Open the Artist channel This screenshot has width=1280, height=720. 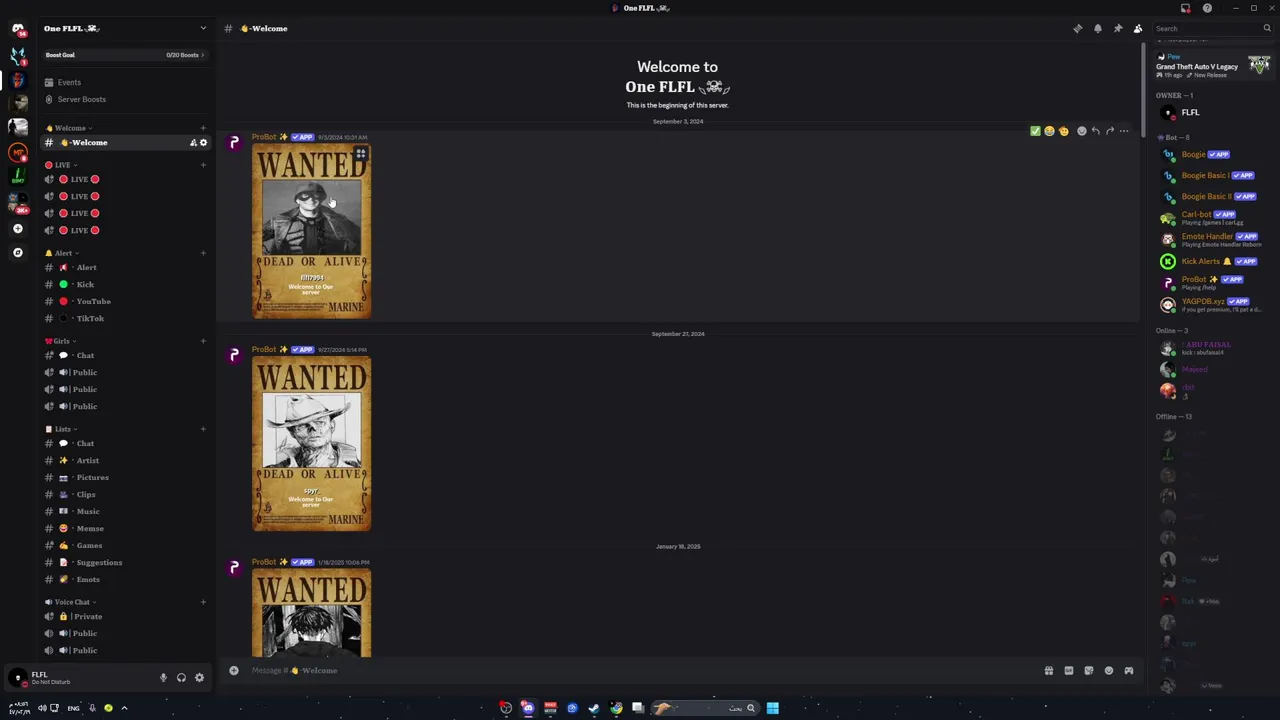(125, 460)
